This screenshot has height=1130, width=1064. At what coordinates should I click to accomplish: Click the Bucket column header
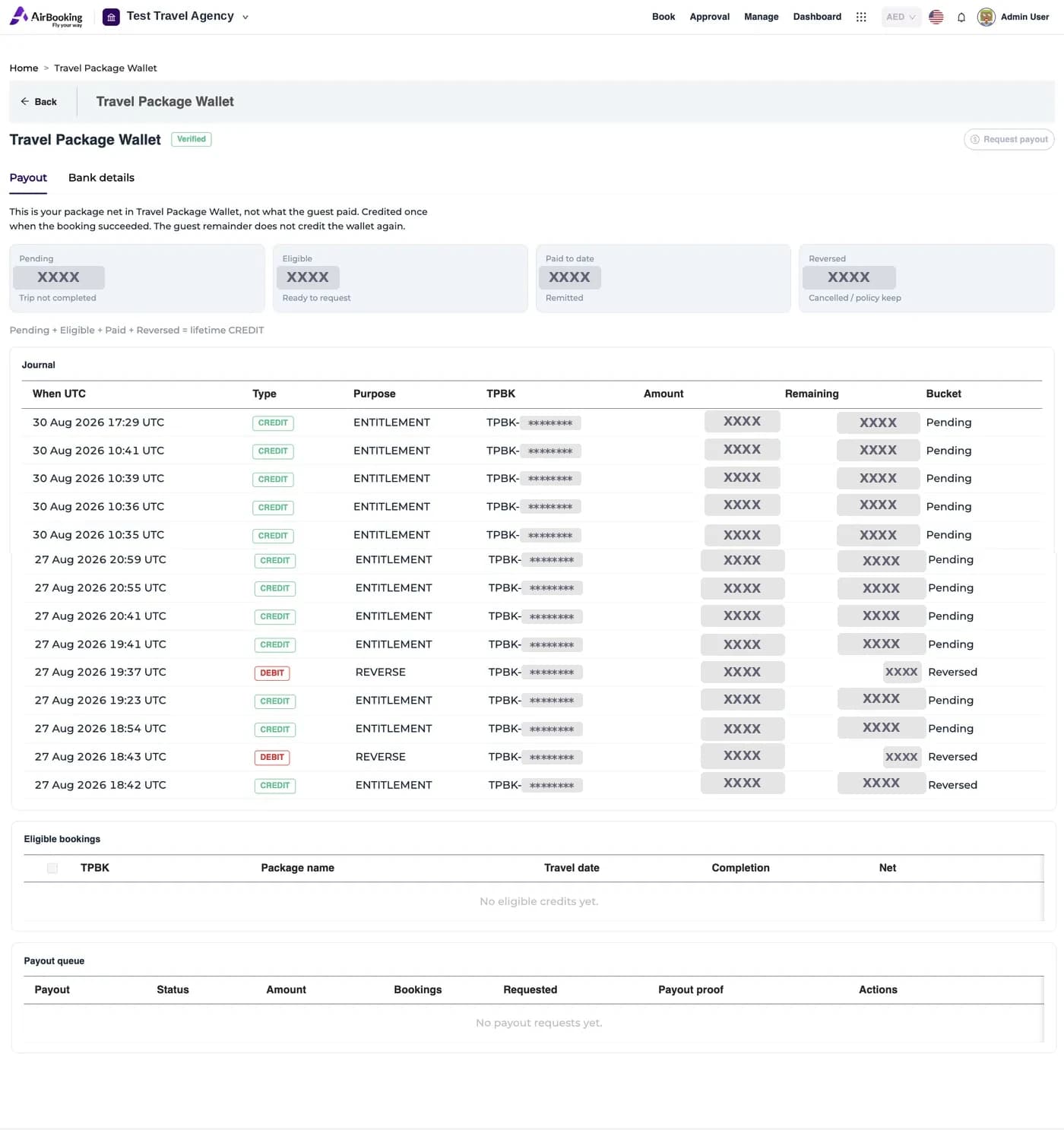click(943, 394)
